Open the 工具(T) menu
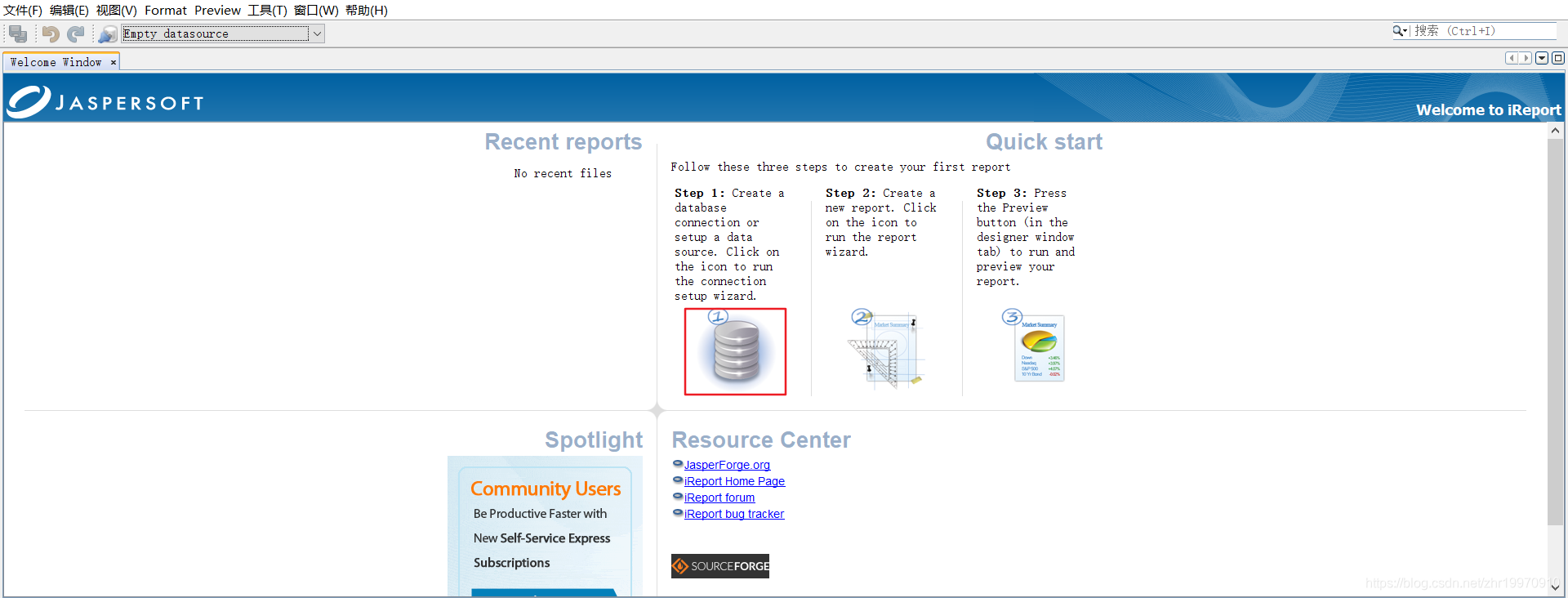 point(267,10)
